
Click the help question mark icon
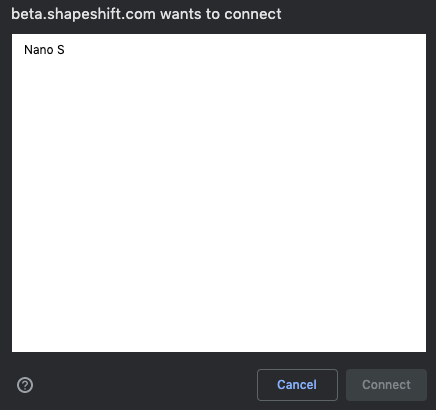pyautogui.click(x=25, y=385)
